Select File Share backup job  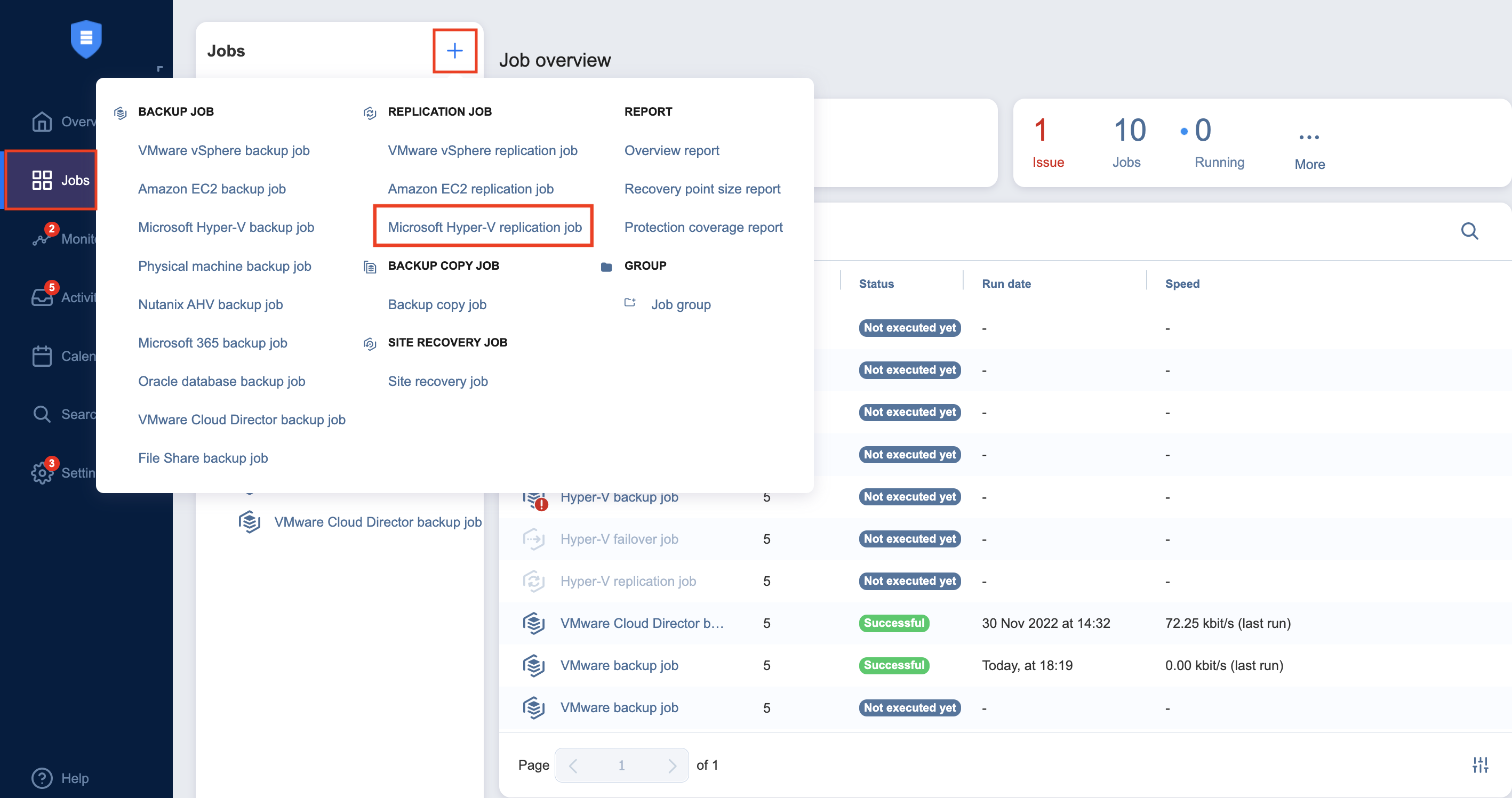(203, 458)
